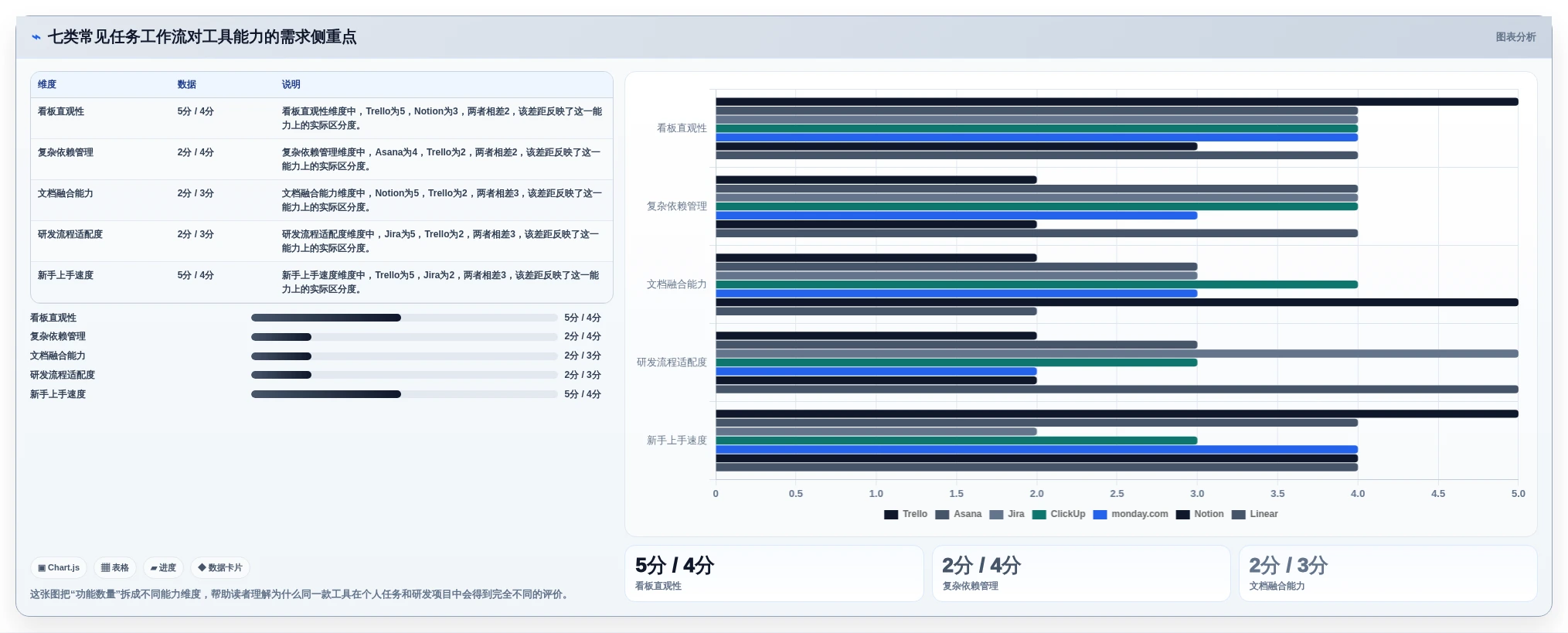Click the 文档融合能力 progress bar
The image size is (1568, 633).
tap(404, 356)
